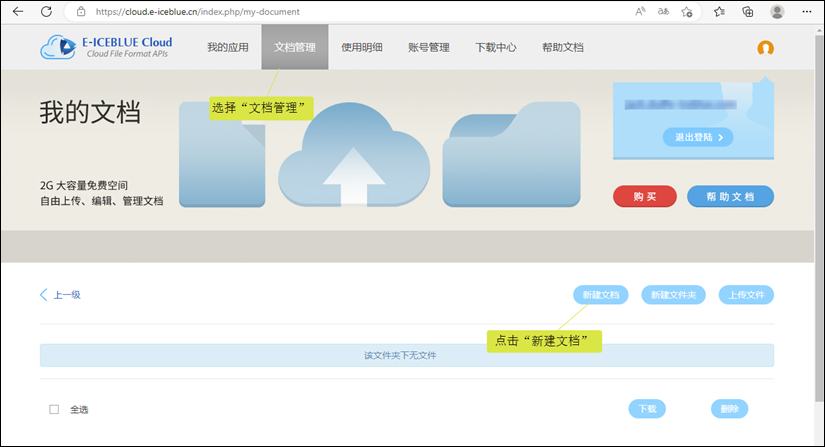
Task: Click the red 购买 button
Action: (645, 196)
